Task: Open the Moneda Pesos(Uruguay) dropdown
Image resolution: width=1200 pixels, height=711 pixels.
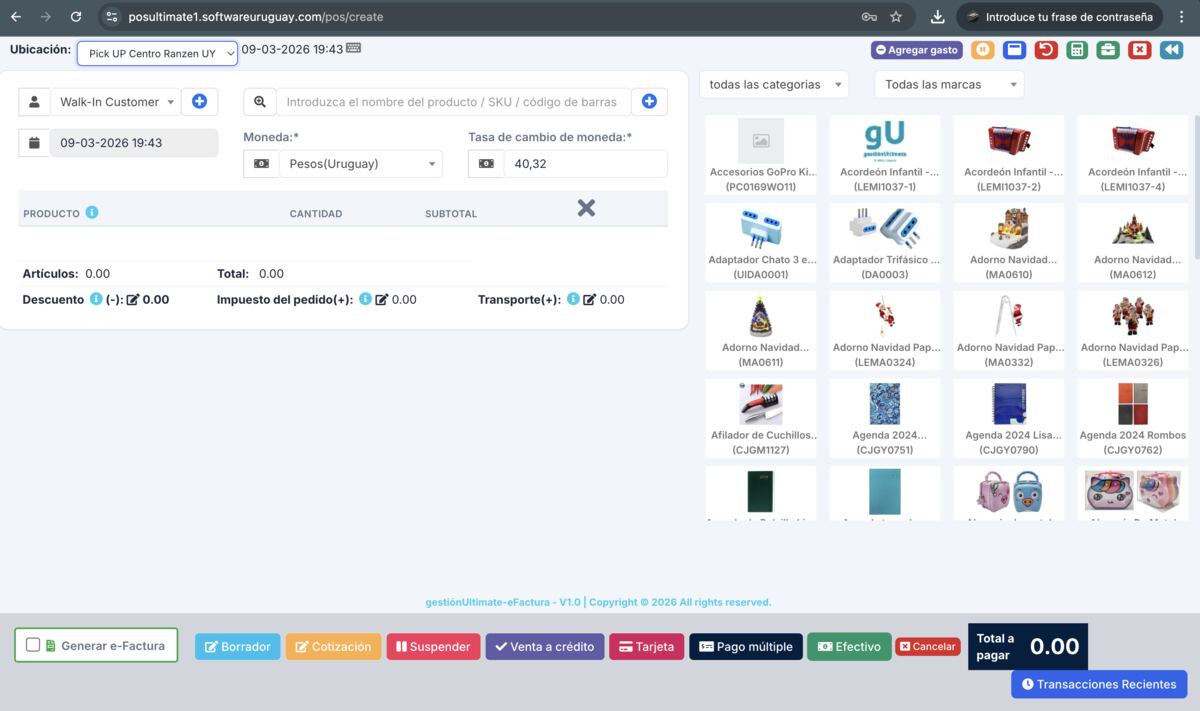Action: click(x=360, y=164)
